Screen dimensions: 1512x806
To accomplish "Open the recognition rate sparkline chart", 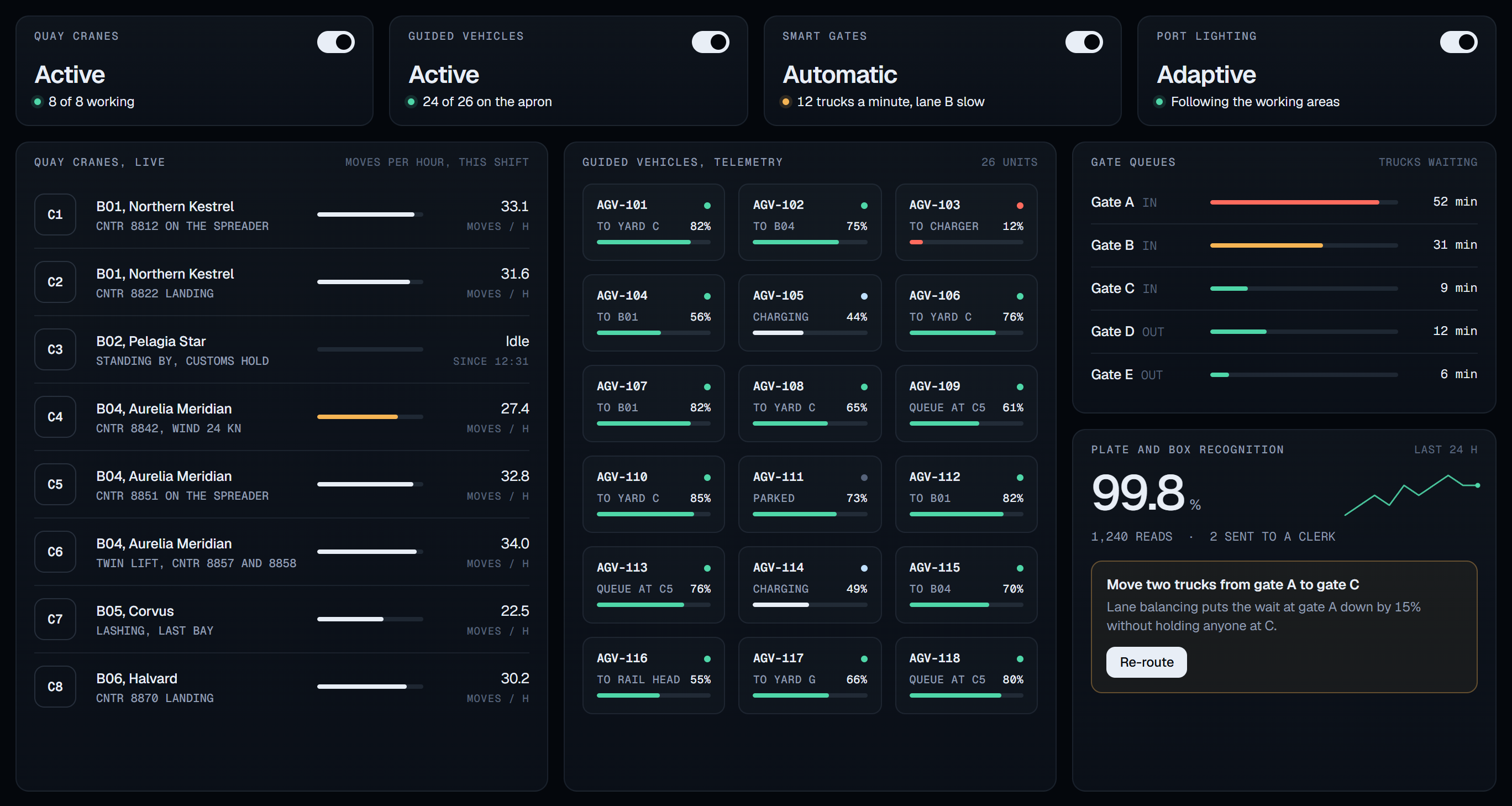I will tap(1411, 495).
